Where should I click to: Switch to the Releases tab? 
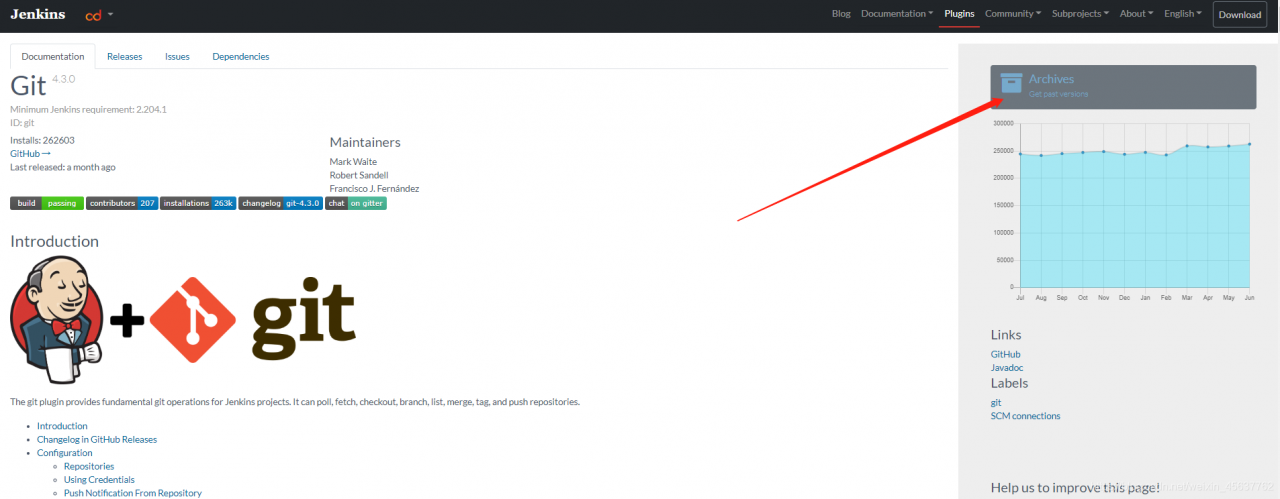coord(125,57)
